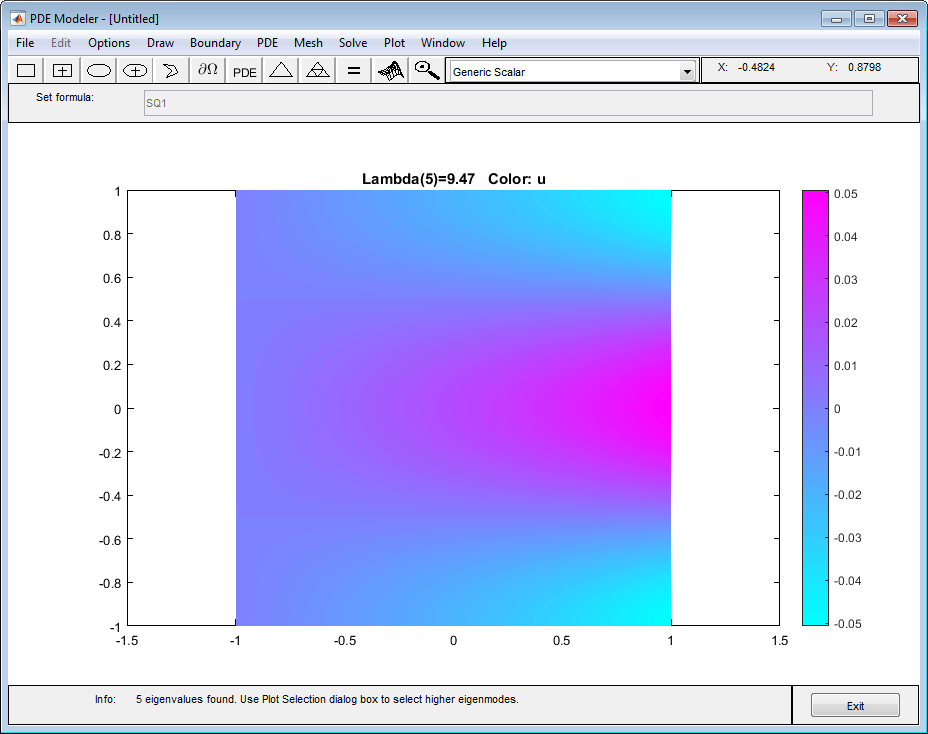
Task: Open the Window menu
Action: tap(443, 43)
